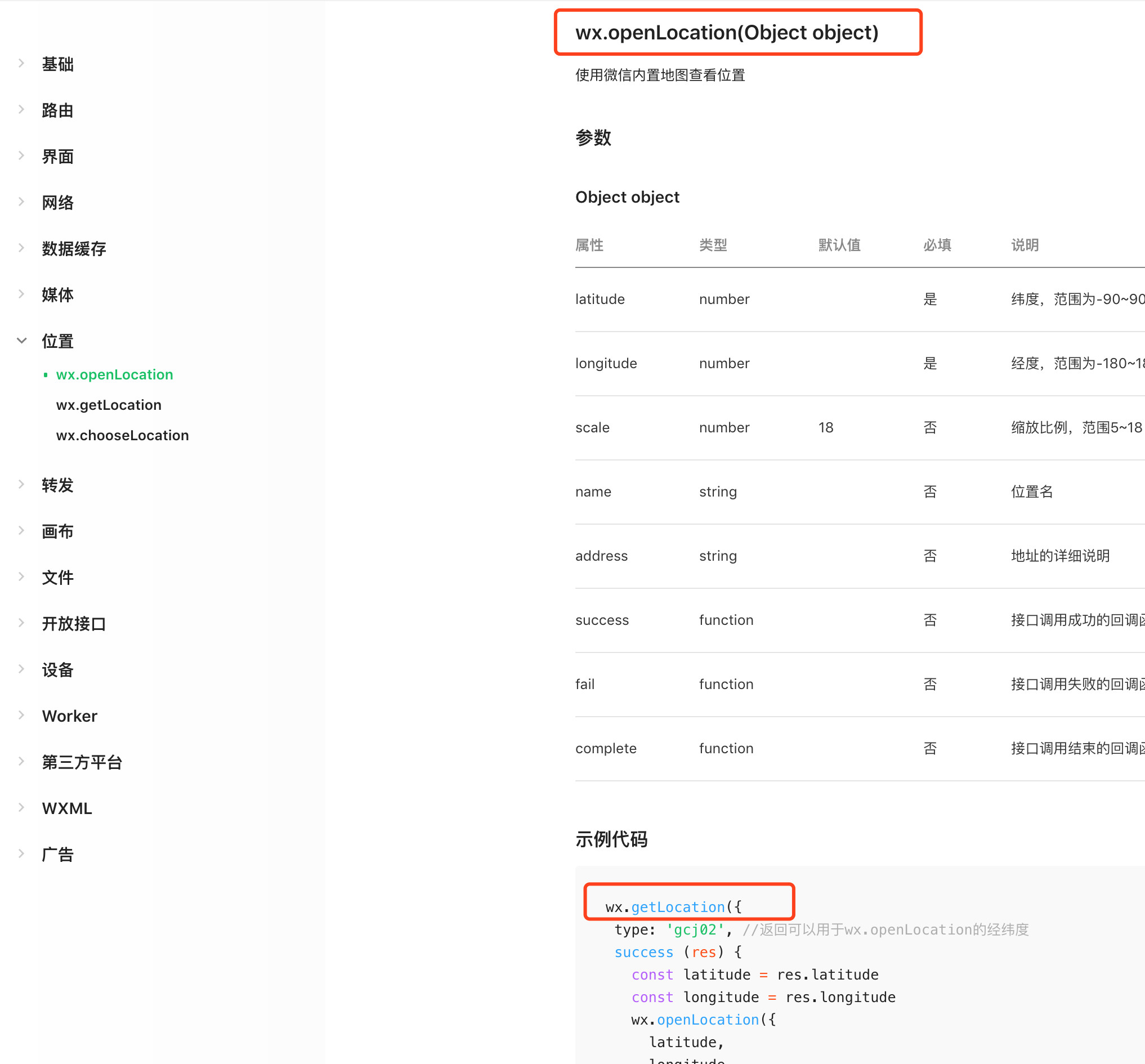Go to wx.getLocation sidebar link

[x=109, y=405]
